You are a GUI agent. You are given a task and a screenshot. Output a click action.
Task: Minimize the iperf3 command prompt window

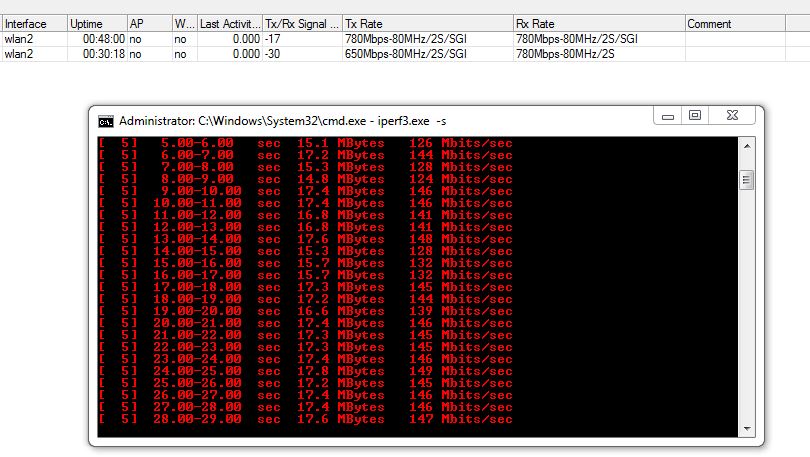coord(667,115)
